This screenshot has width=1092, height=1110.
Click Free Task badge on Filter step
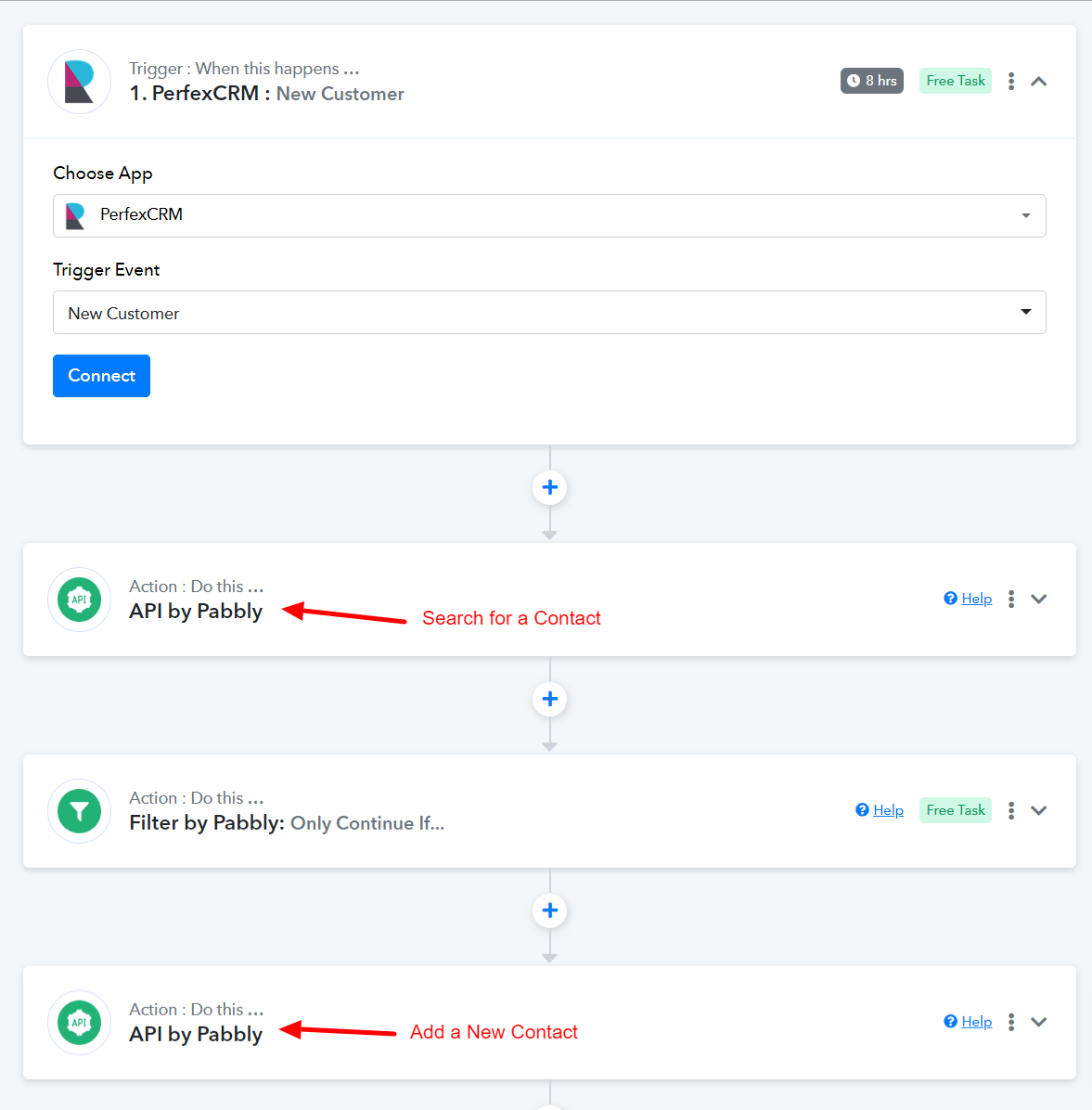click(x=955, y=810)
